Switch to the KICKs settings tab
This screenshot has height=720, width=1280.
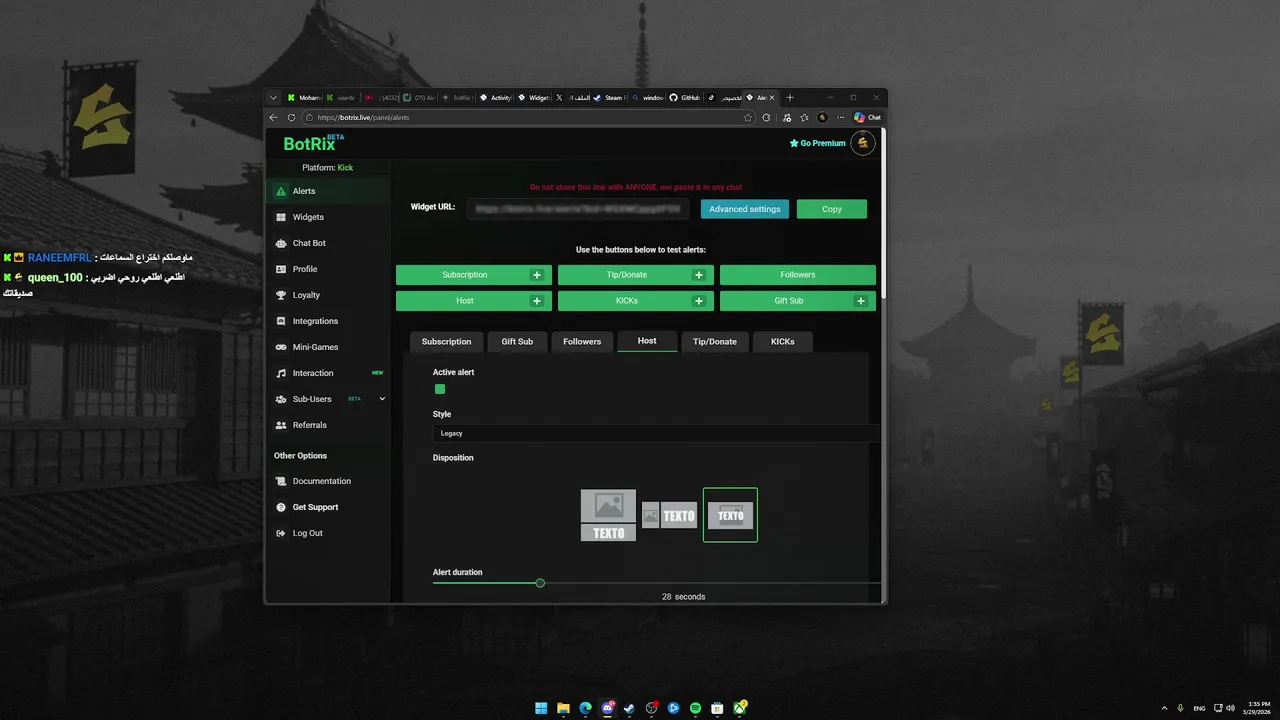pos(783,342)
